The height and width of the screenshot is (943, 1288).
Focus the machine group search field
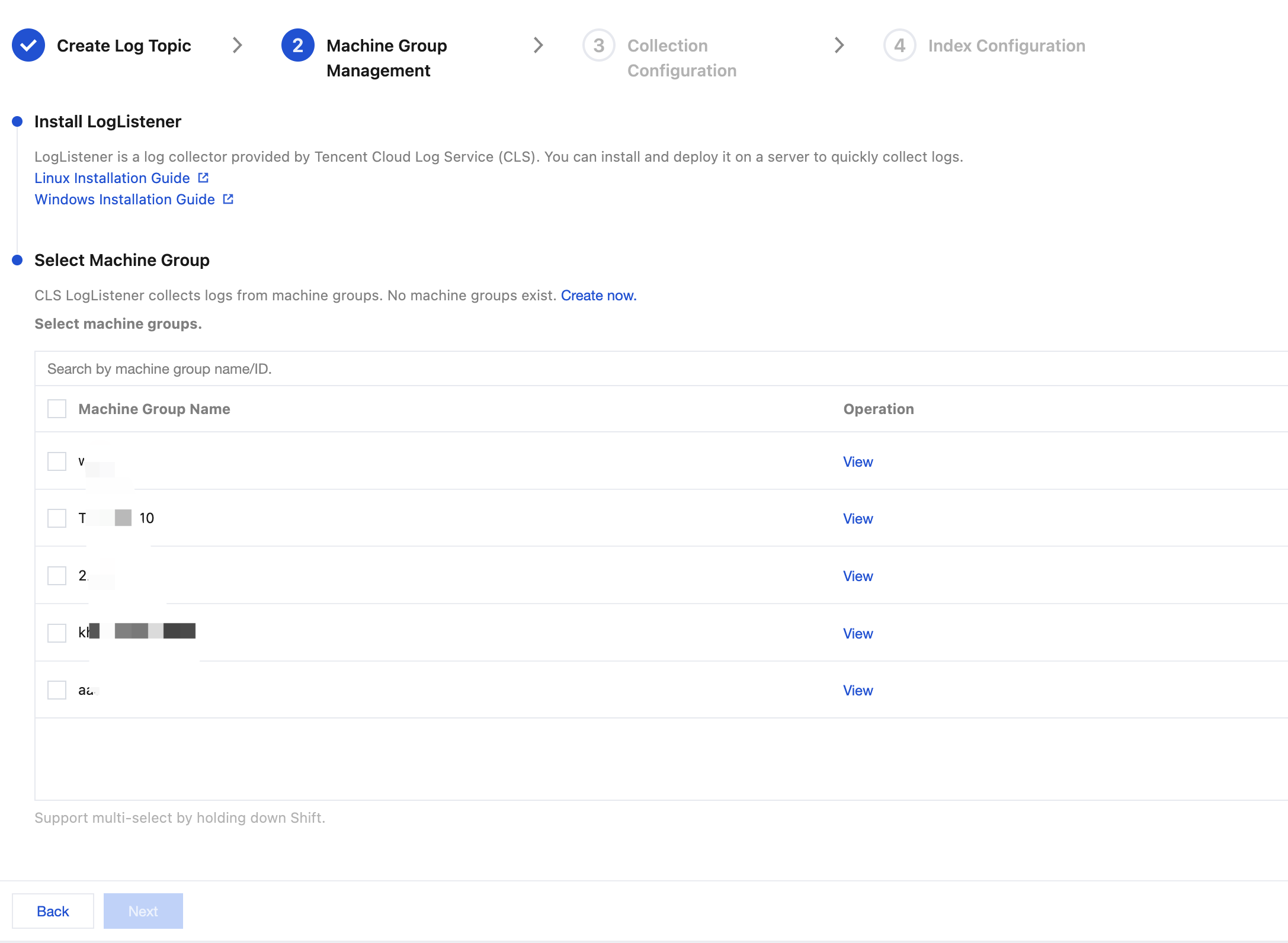[415, 368]
